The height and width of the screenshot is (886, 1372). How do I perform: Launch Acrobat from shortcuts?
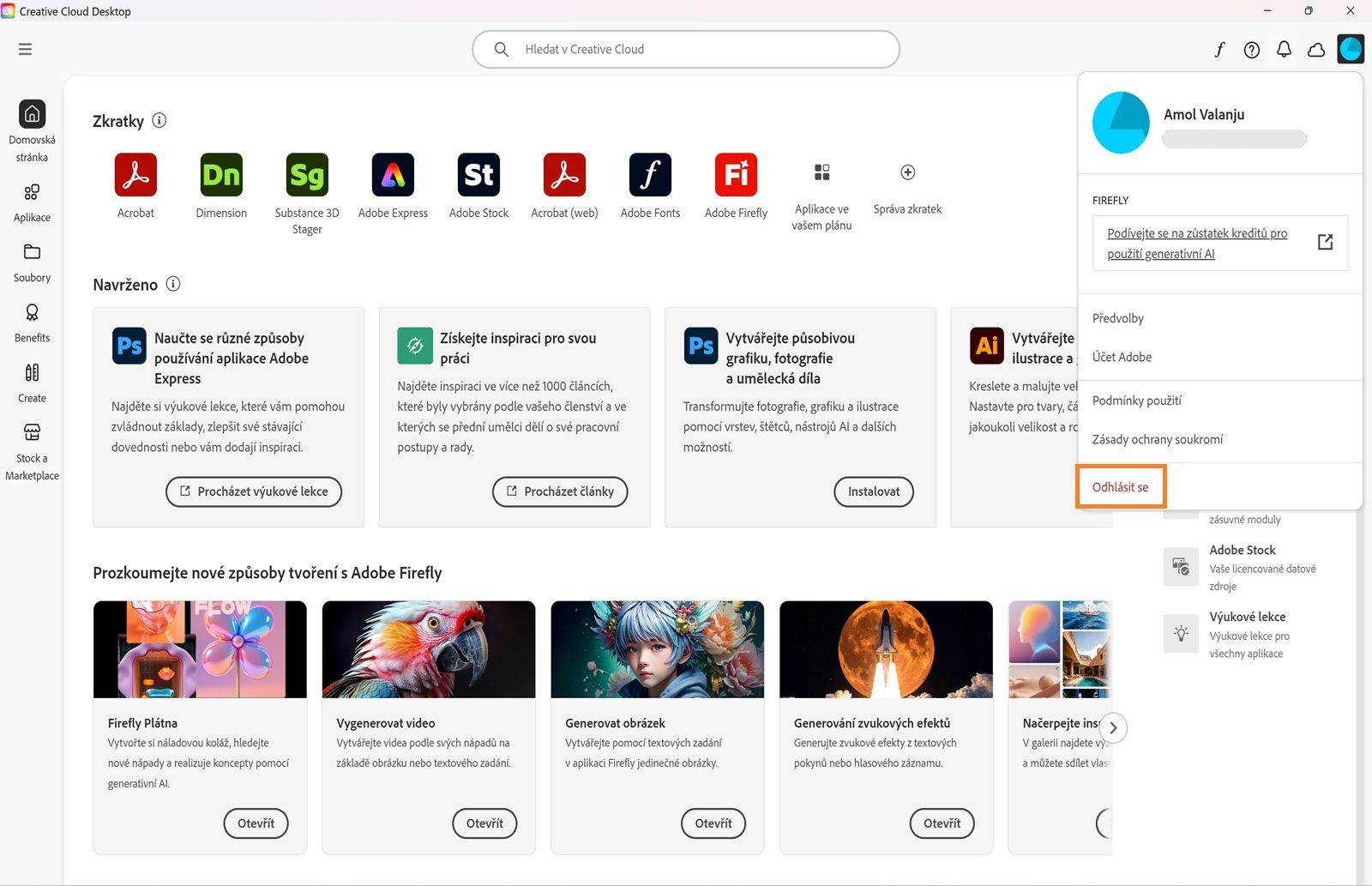coord(135,175)
